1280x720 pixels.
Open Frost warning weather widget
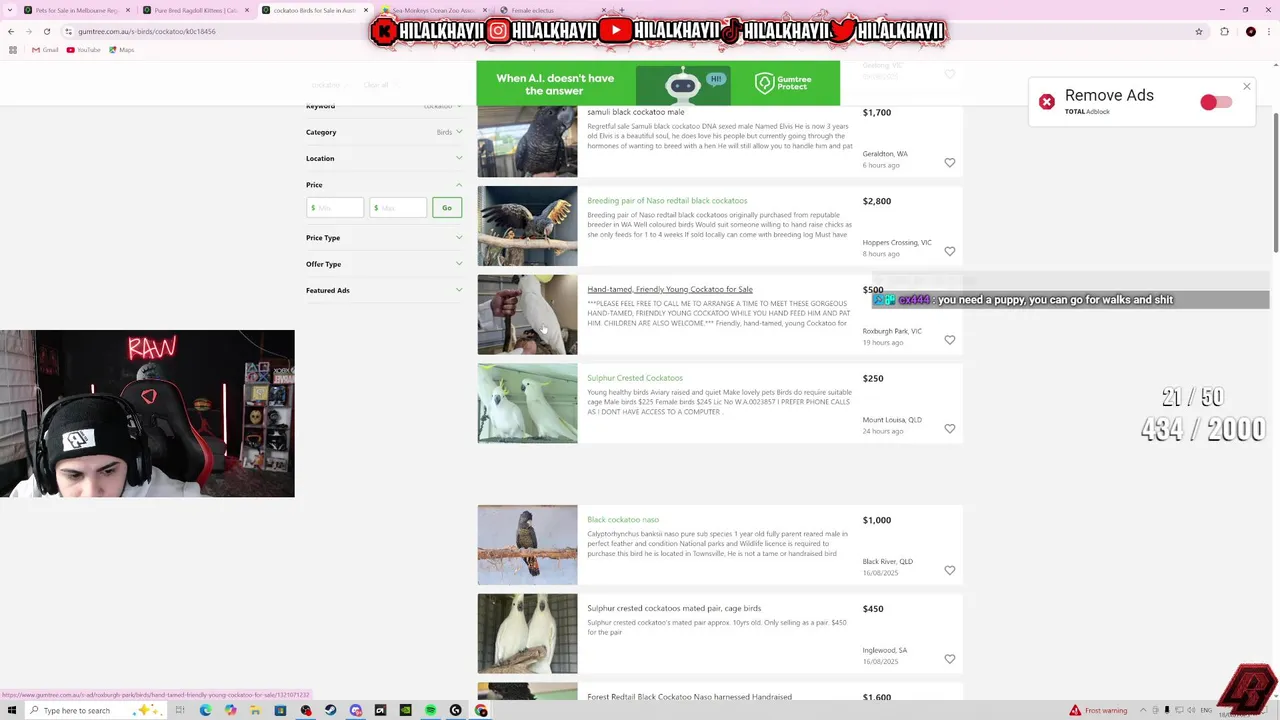coord(1099,710)
